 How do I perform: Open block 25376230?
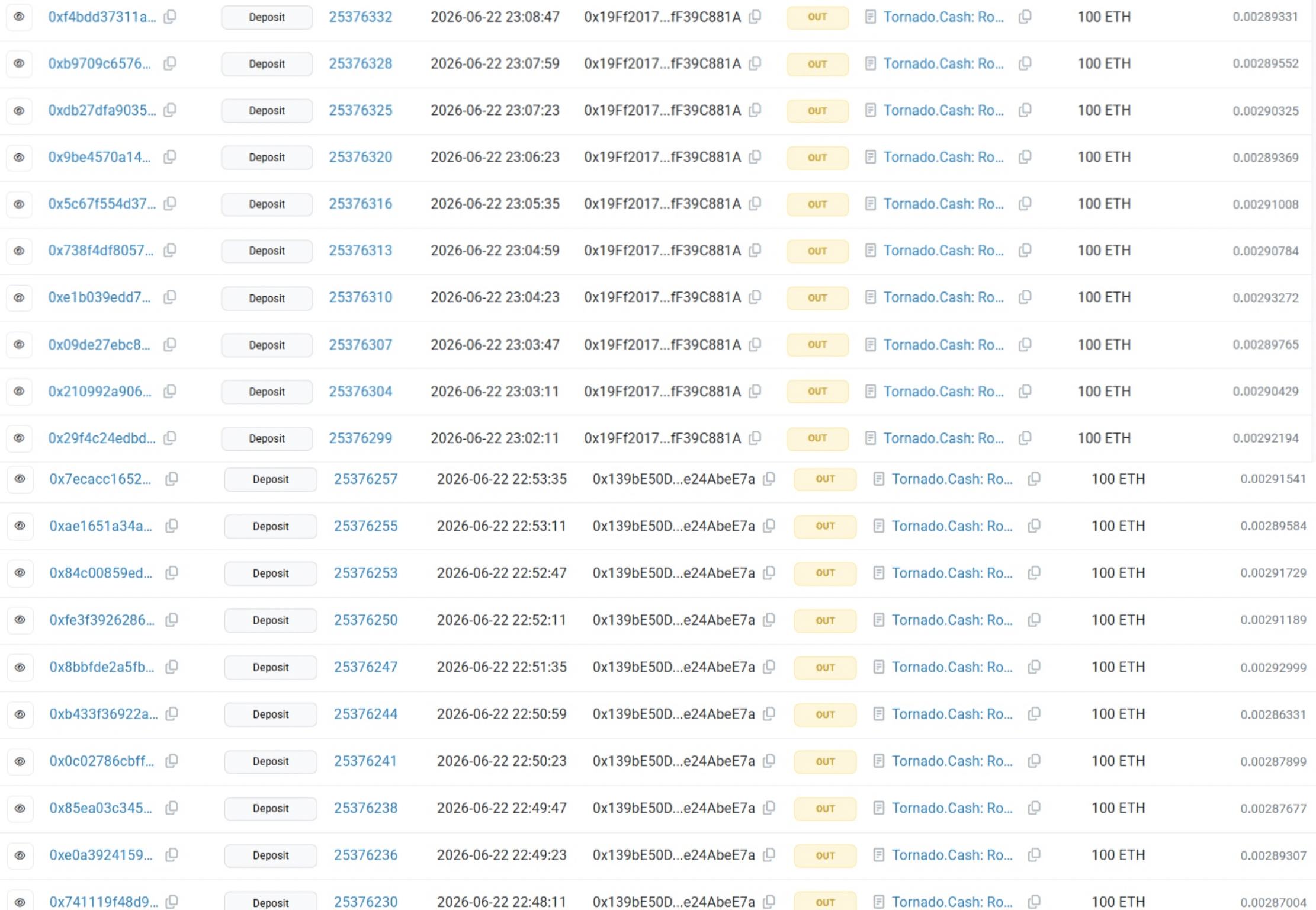pyautogui.click(x=366, y=902)
